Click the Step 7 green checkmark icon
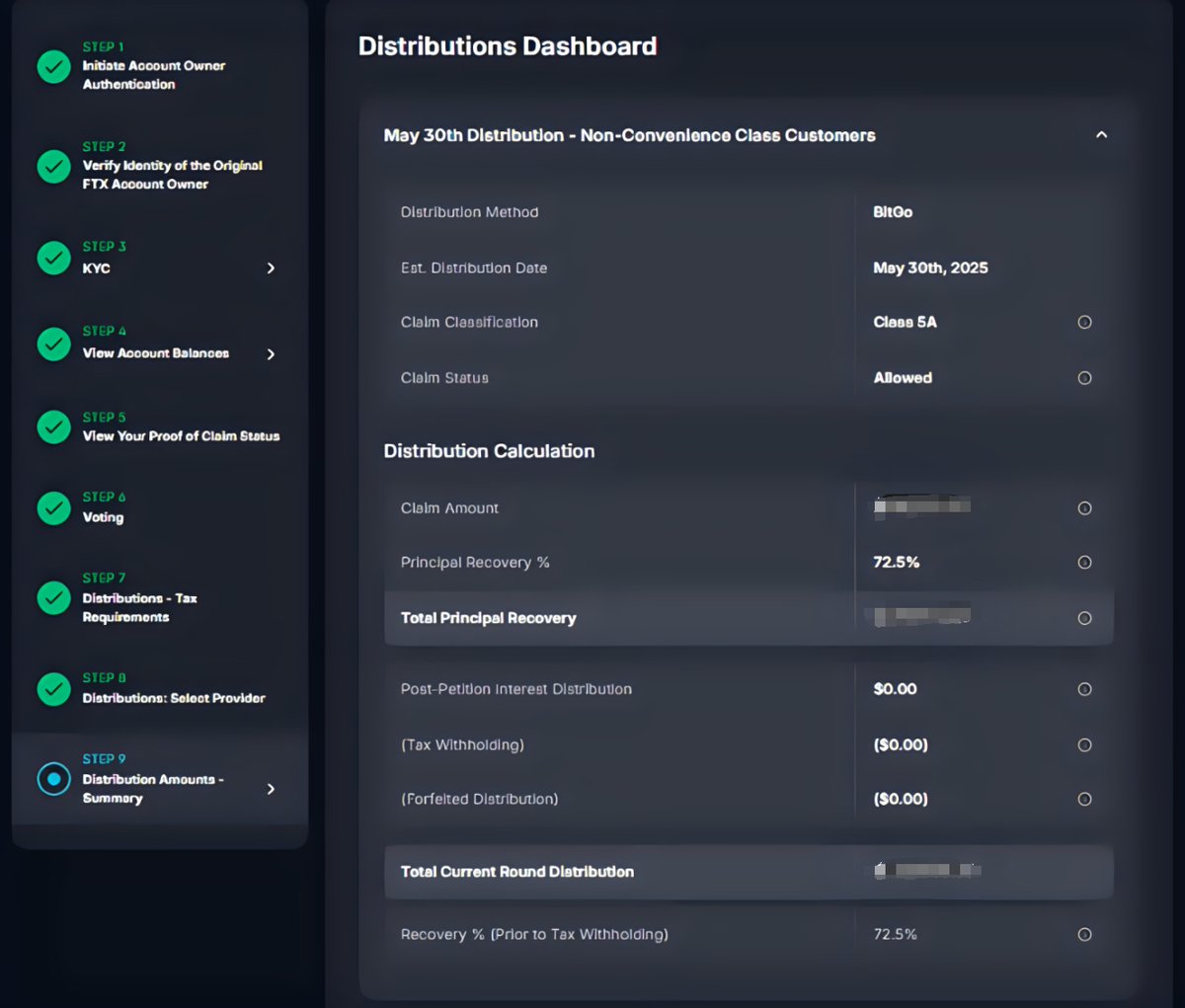Image resolution: width=1185 pixels, height=1008 pixels. [x=53, y=597]
